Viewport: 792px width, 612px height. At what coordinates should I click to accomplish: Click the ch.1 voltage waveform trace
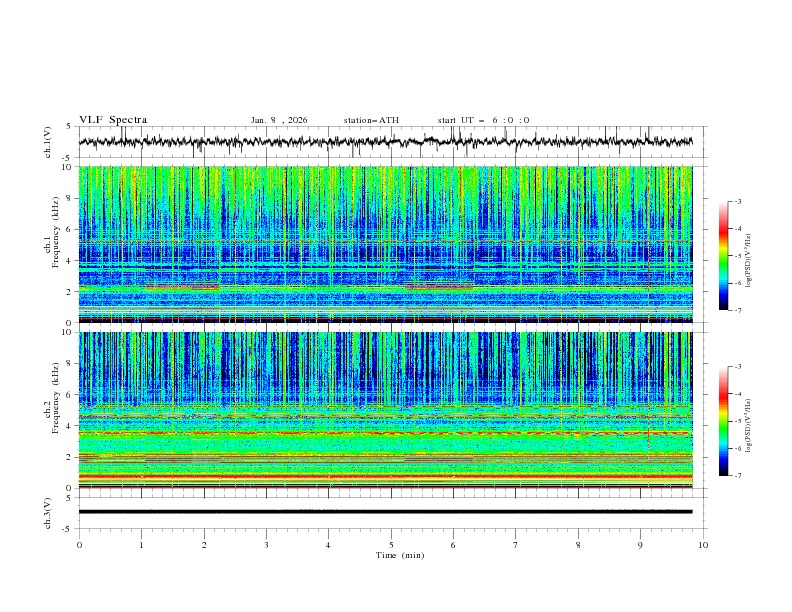[385, 142]
